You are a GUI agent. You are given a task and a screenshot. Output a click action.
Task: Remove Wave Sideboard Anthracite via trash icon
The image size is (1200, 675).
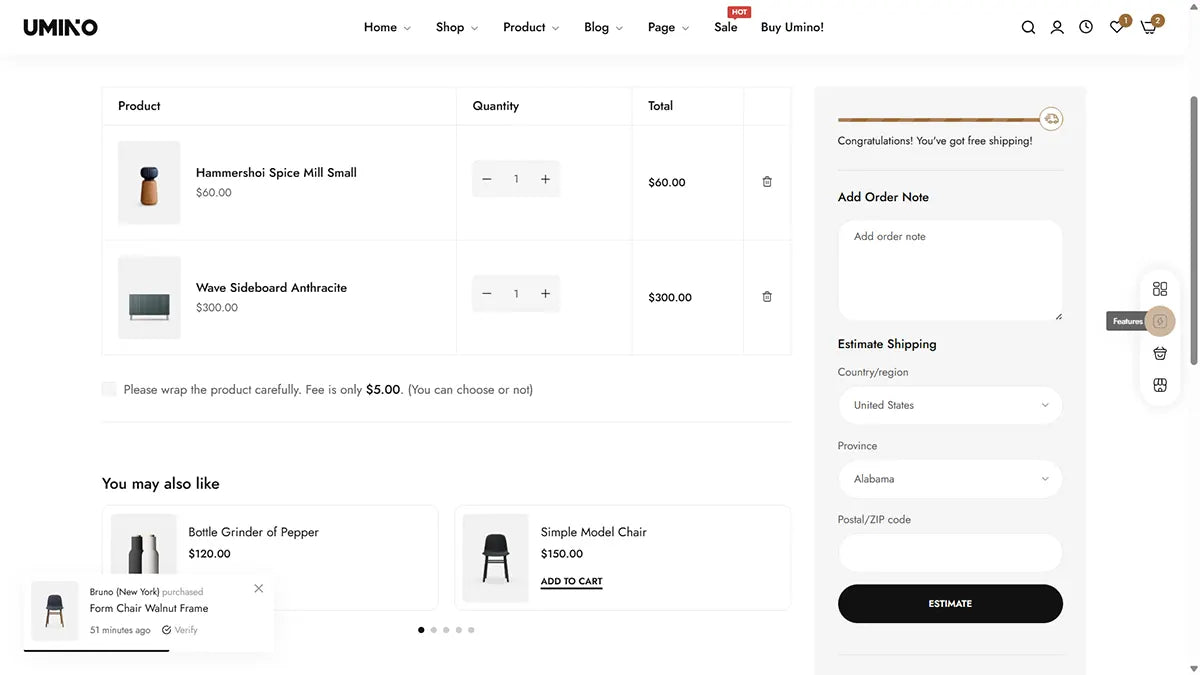point(767,297)
